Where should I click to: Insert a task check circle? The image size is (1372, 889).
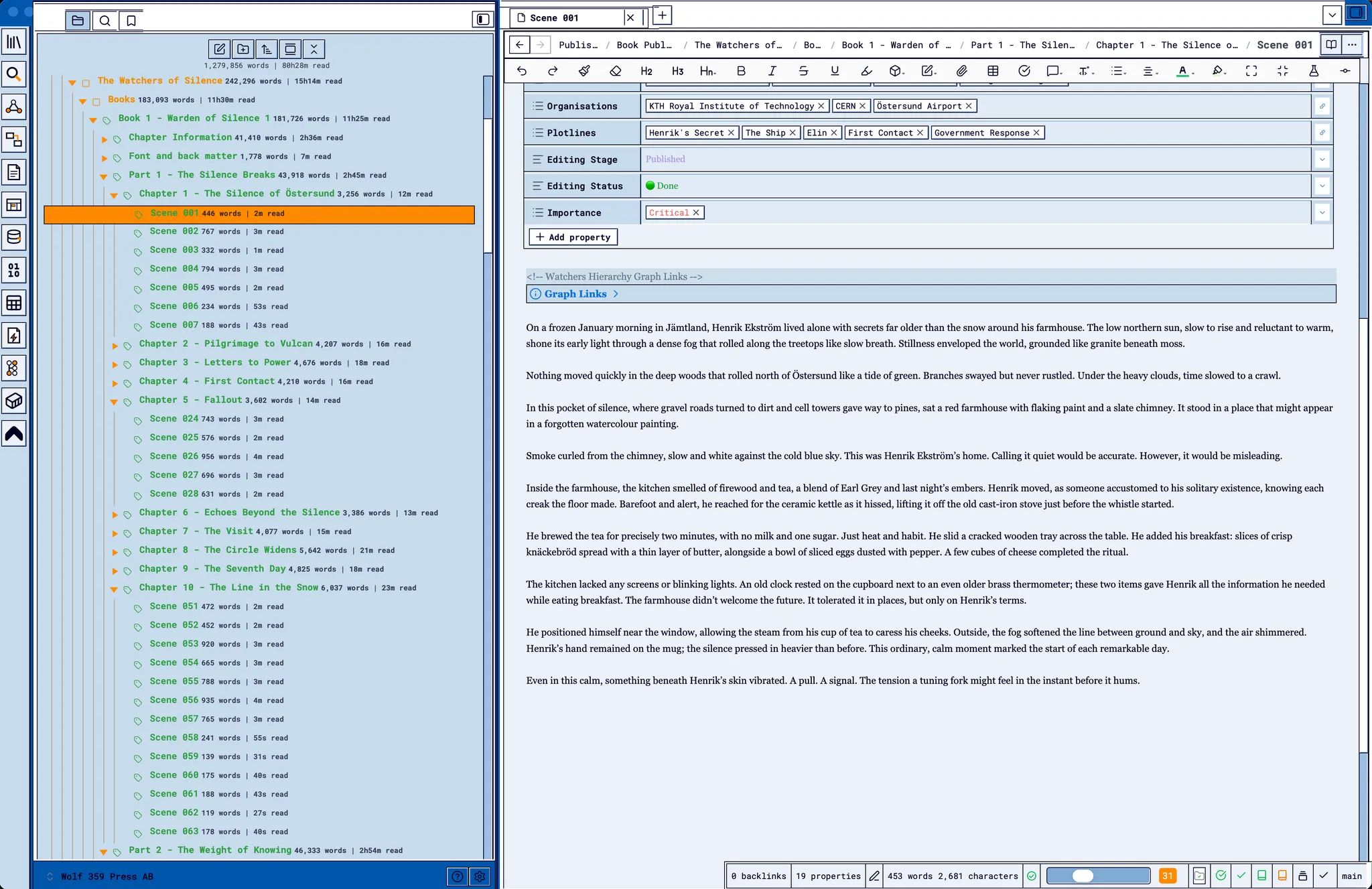tap(1024, 71)
